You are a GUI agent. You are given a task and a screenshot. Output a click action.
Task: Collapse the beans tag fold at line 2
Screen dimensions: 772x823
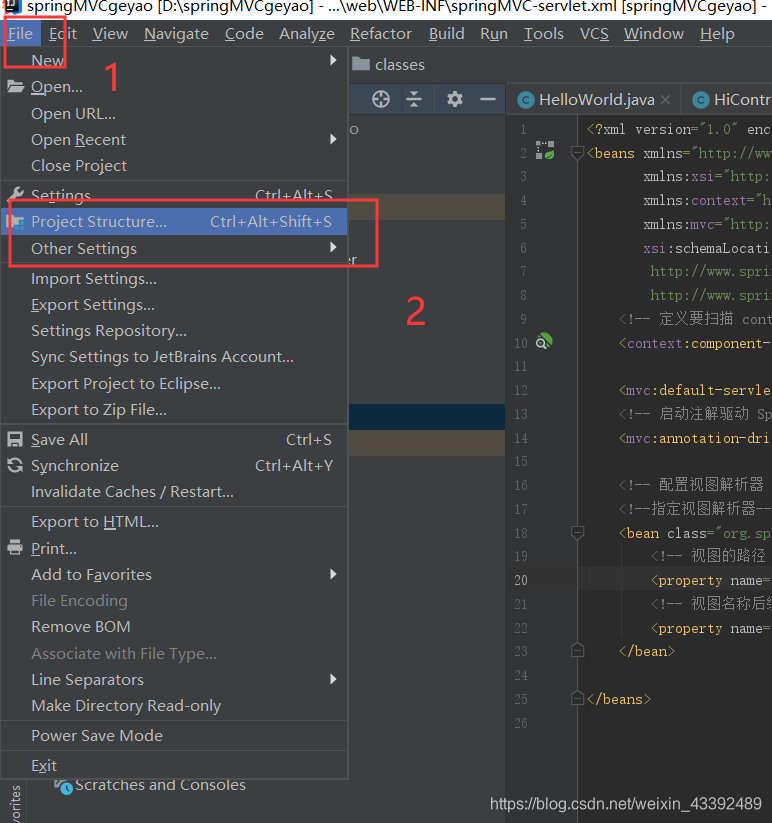tap(577, 153)
